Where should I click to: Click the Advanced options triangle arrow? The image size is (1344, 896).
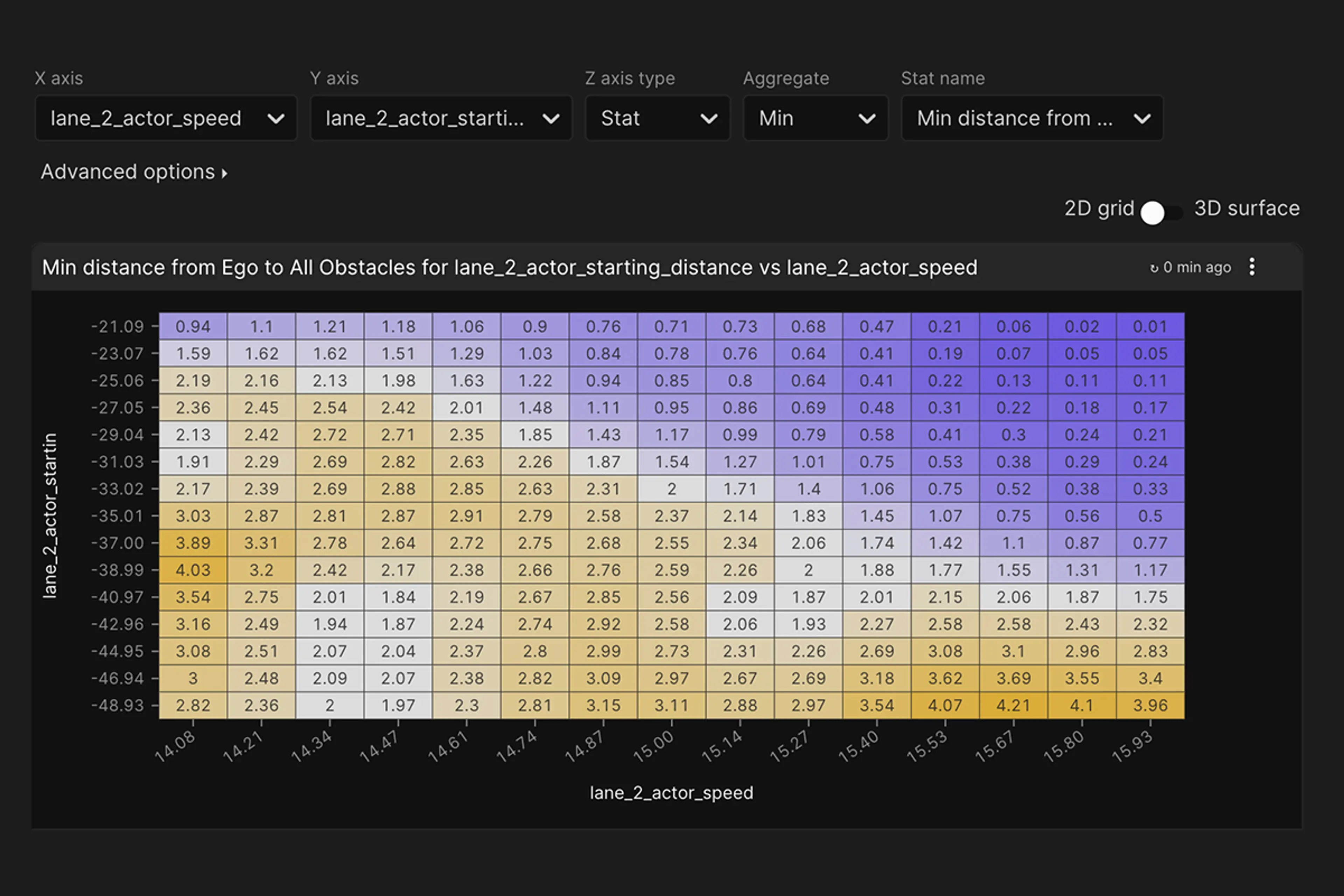[x=225, y=173]
